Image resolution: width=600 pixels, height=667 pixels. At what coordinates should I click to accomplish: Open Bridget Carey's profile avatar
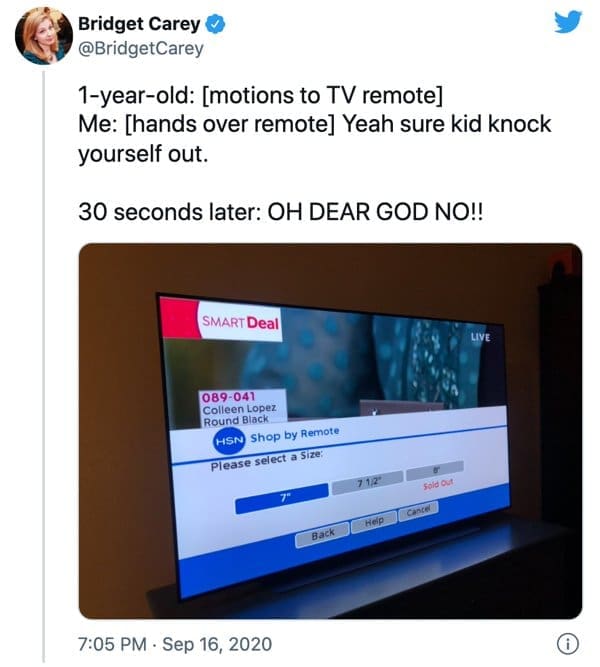(43, 35)
